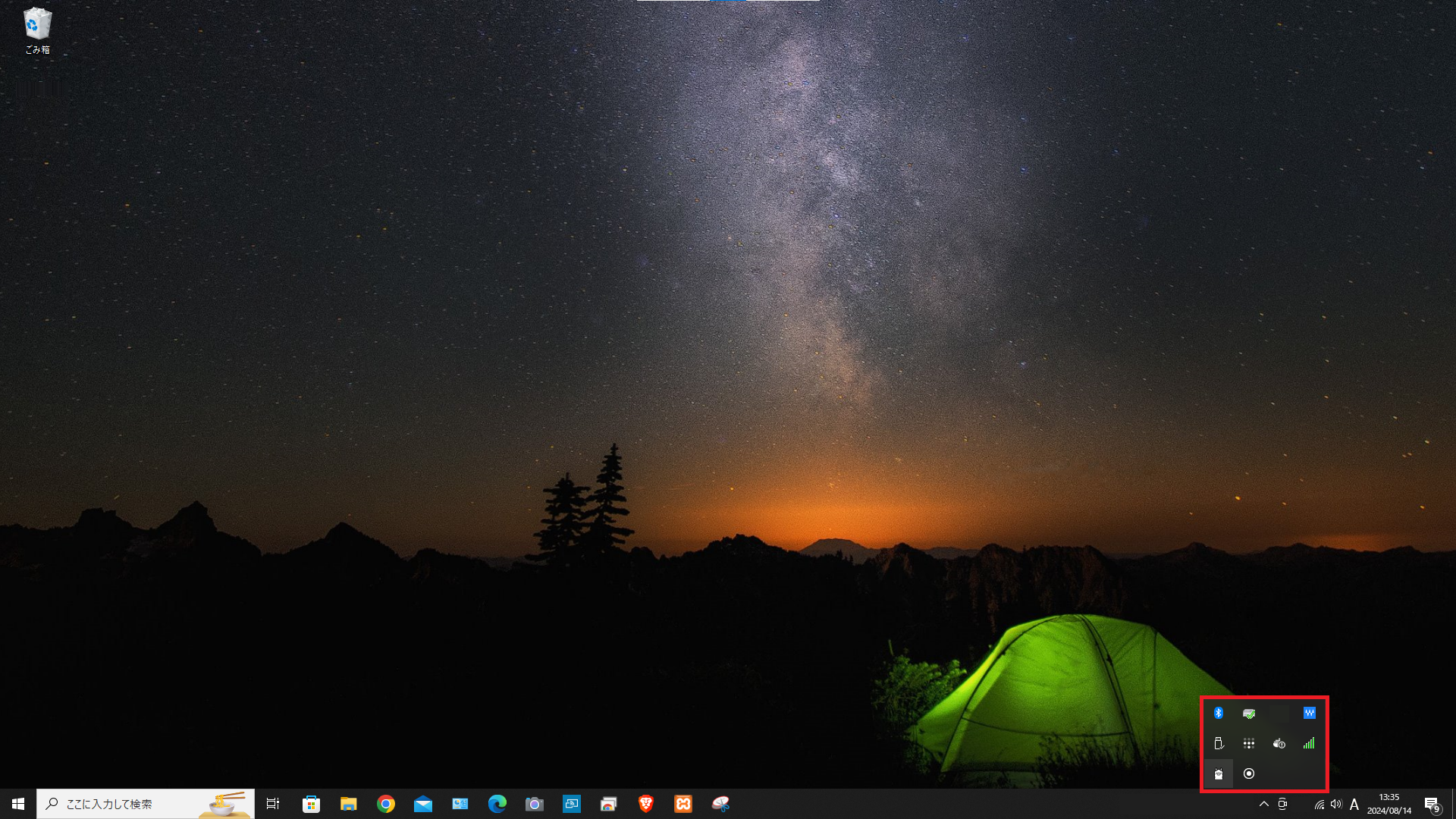Open the Bluetooth tray icon
This screenshot has width=1456, height=819.
1219,713
